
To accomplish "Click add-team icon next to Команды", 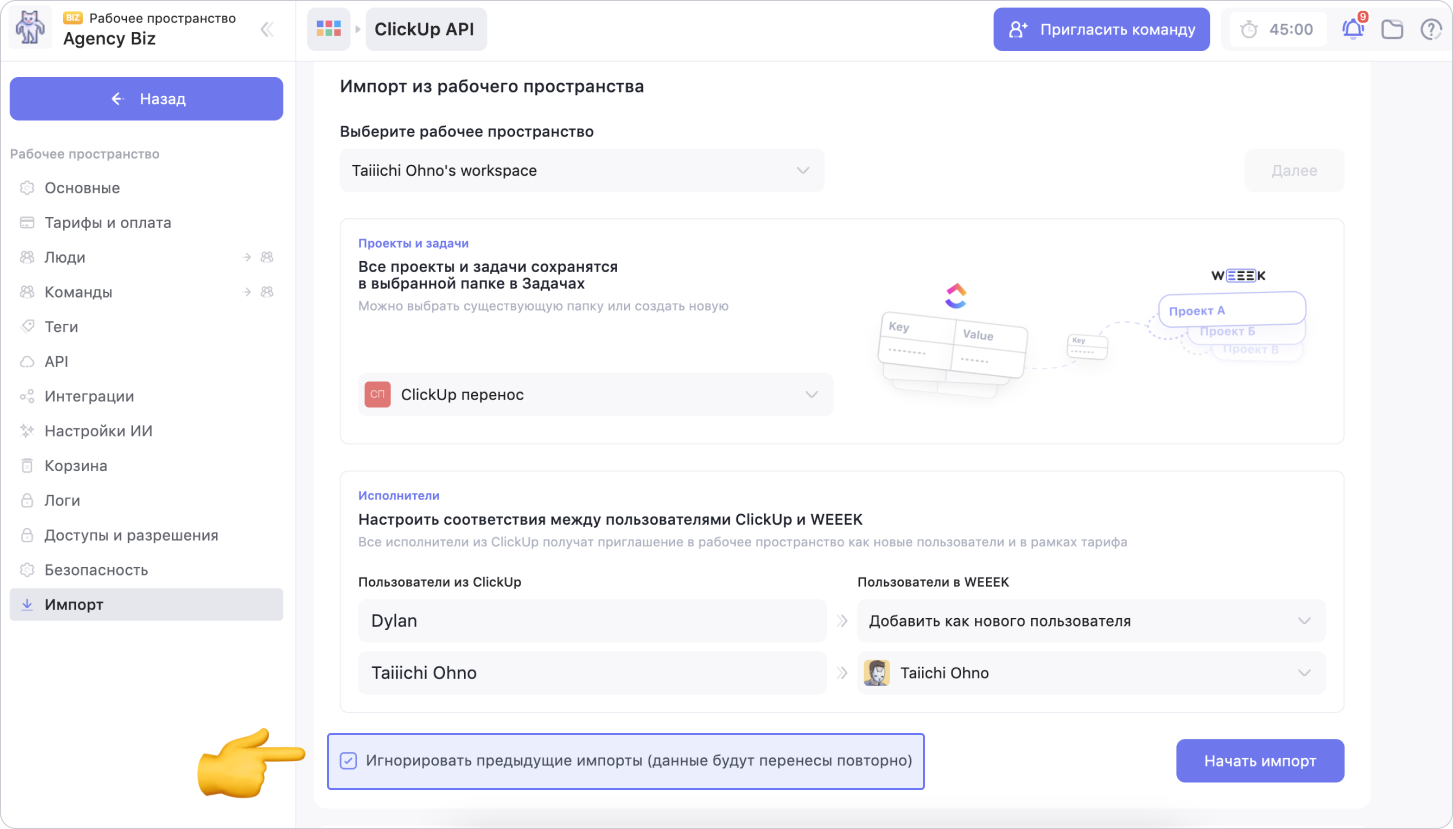I will tap(267, 292).
